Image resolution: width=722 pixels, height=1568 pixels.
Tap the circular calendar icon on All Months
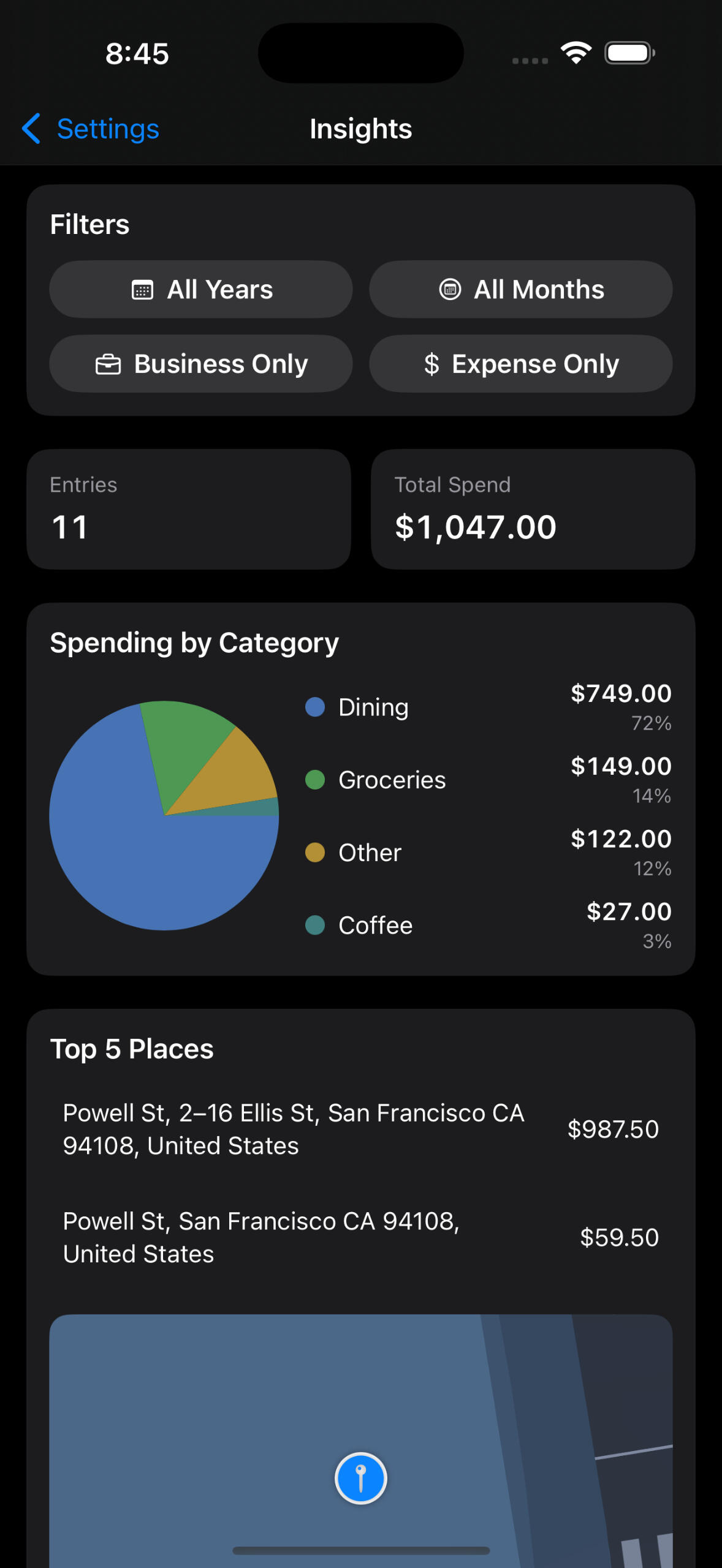[450, 290]
